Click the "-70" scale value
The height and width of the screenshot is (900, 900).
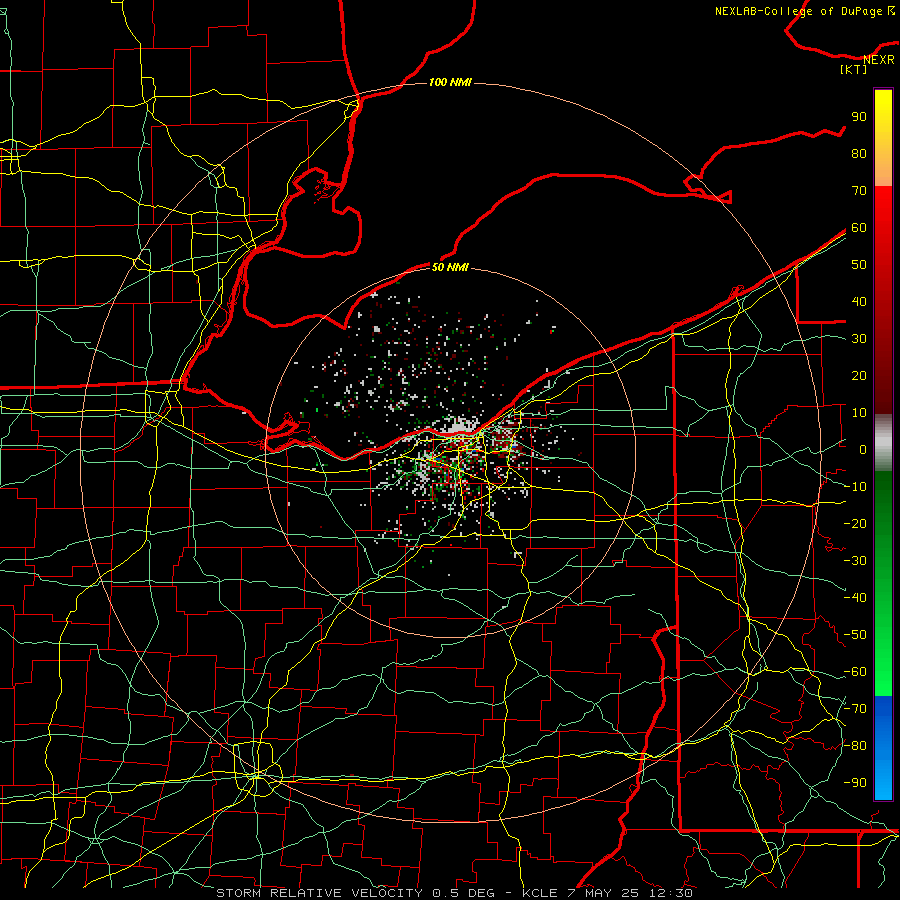pyautogui.click(x=855, y=709)
